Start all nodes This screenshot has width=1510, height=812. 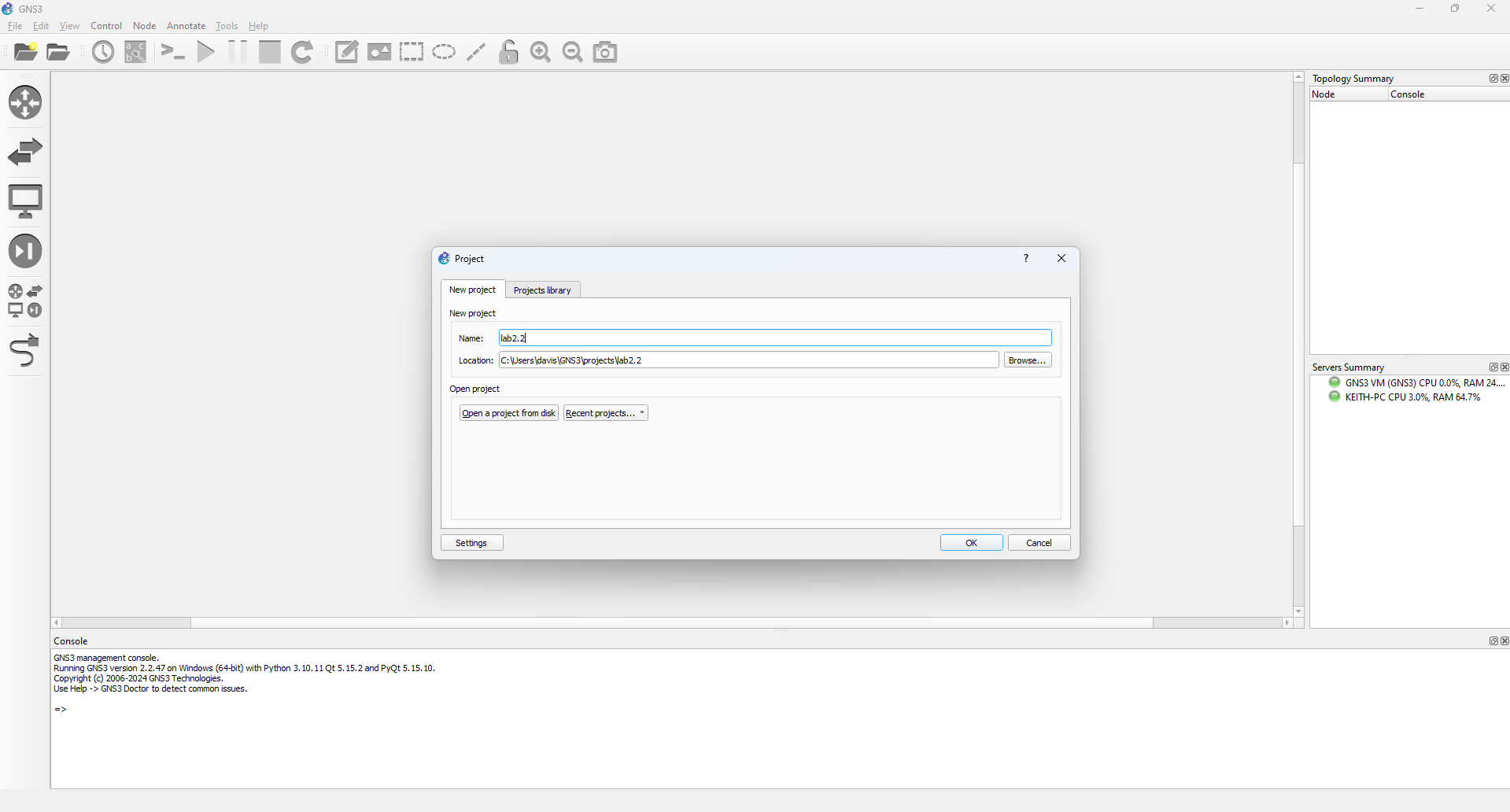click(205, 52)
